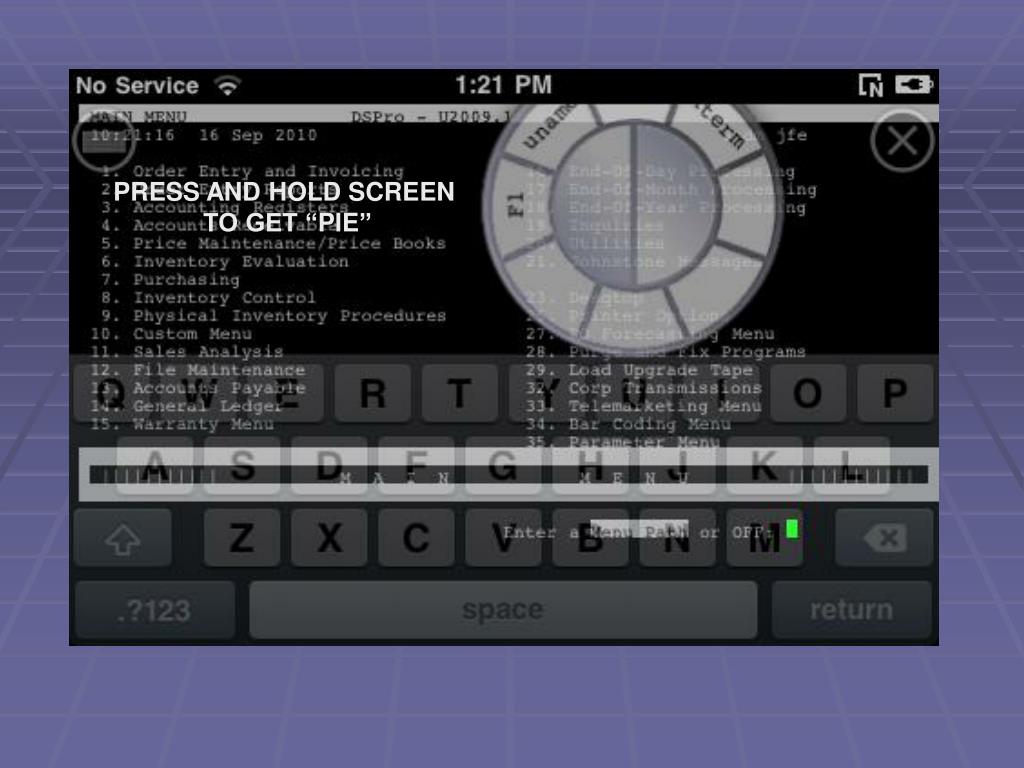Tap "Load Upgrade Tape" line
Viewport: 1024px width, 768px height.
click(640, 370)
